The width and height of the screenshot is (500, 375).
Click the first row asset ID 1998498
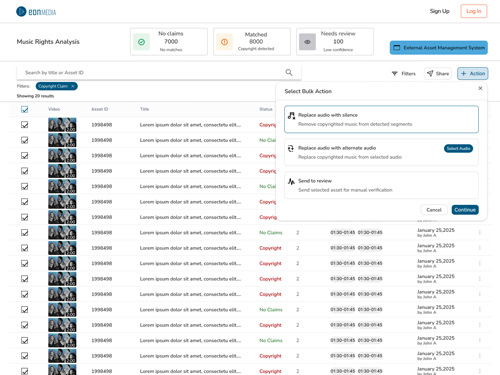coord(102,125)
